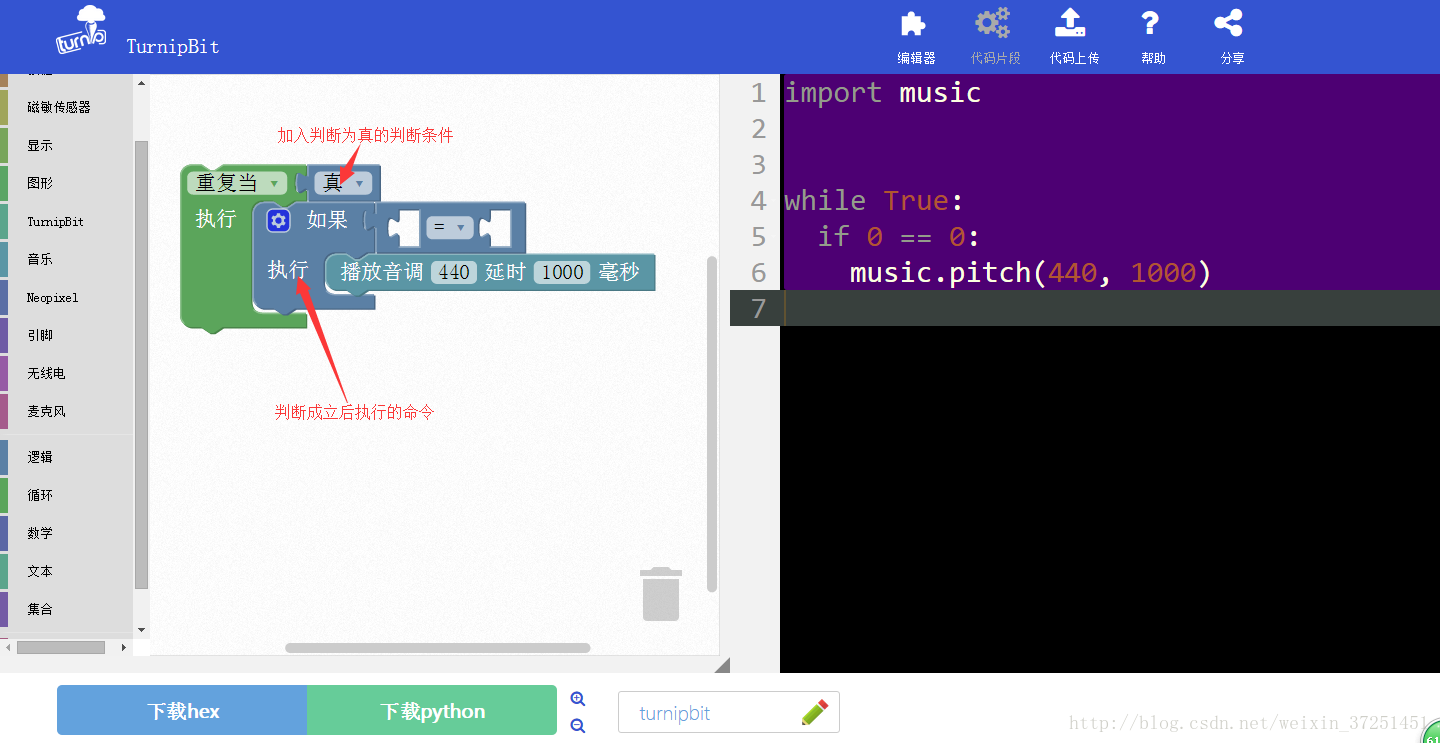Click the 440 pitch value field

(x=454, y=272)
